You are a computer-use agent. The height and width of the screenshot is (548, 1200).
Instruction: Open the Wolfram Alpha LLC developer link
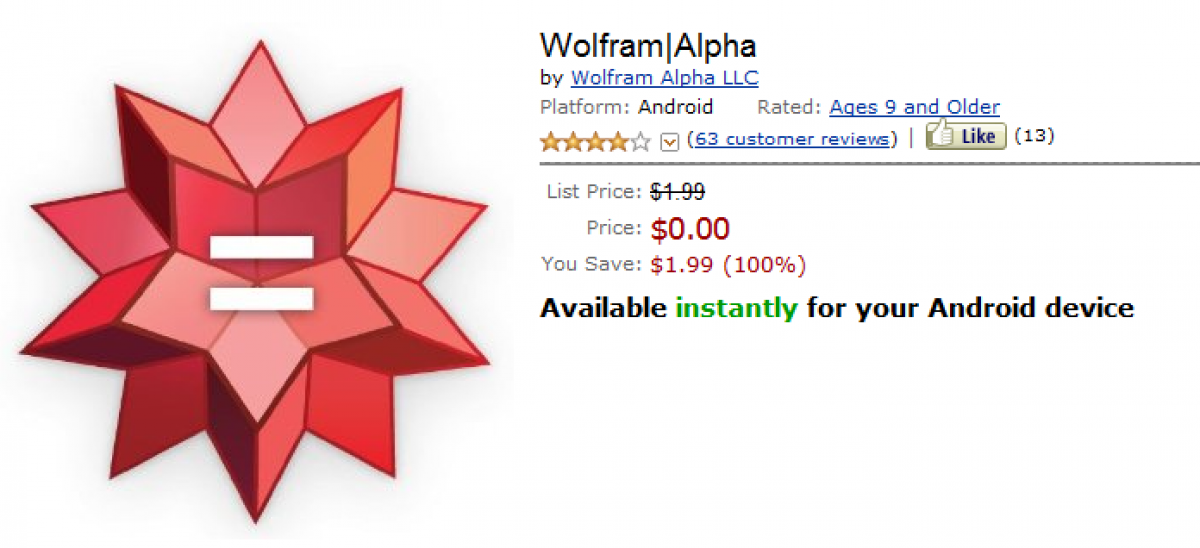click(664, 77)
